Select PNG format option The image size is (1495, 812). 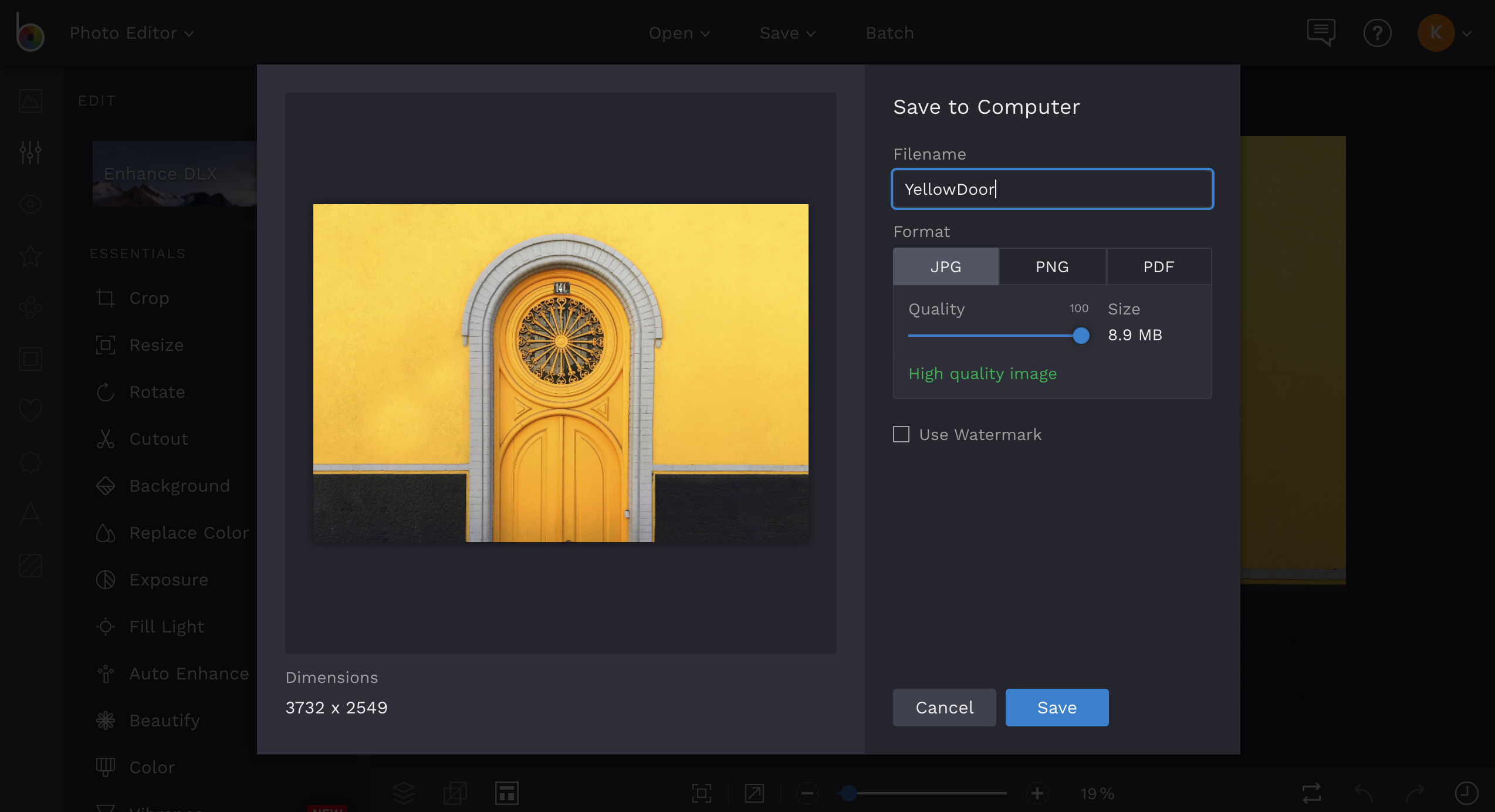pyautogui.click(x=1052, y=265)
